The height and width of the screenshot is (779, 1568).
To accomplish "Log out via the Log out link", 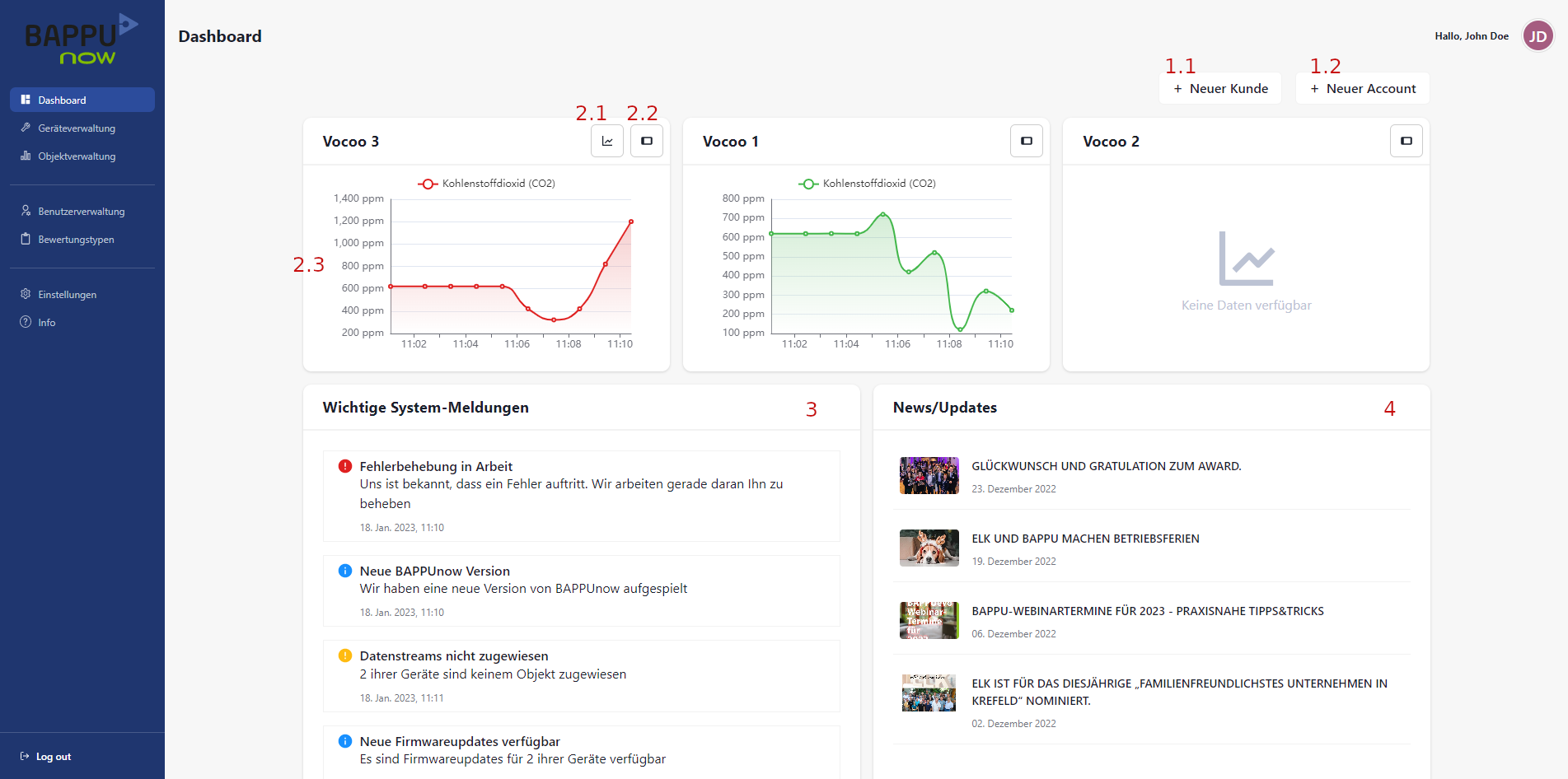I will tap(46, 757).
